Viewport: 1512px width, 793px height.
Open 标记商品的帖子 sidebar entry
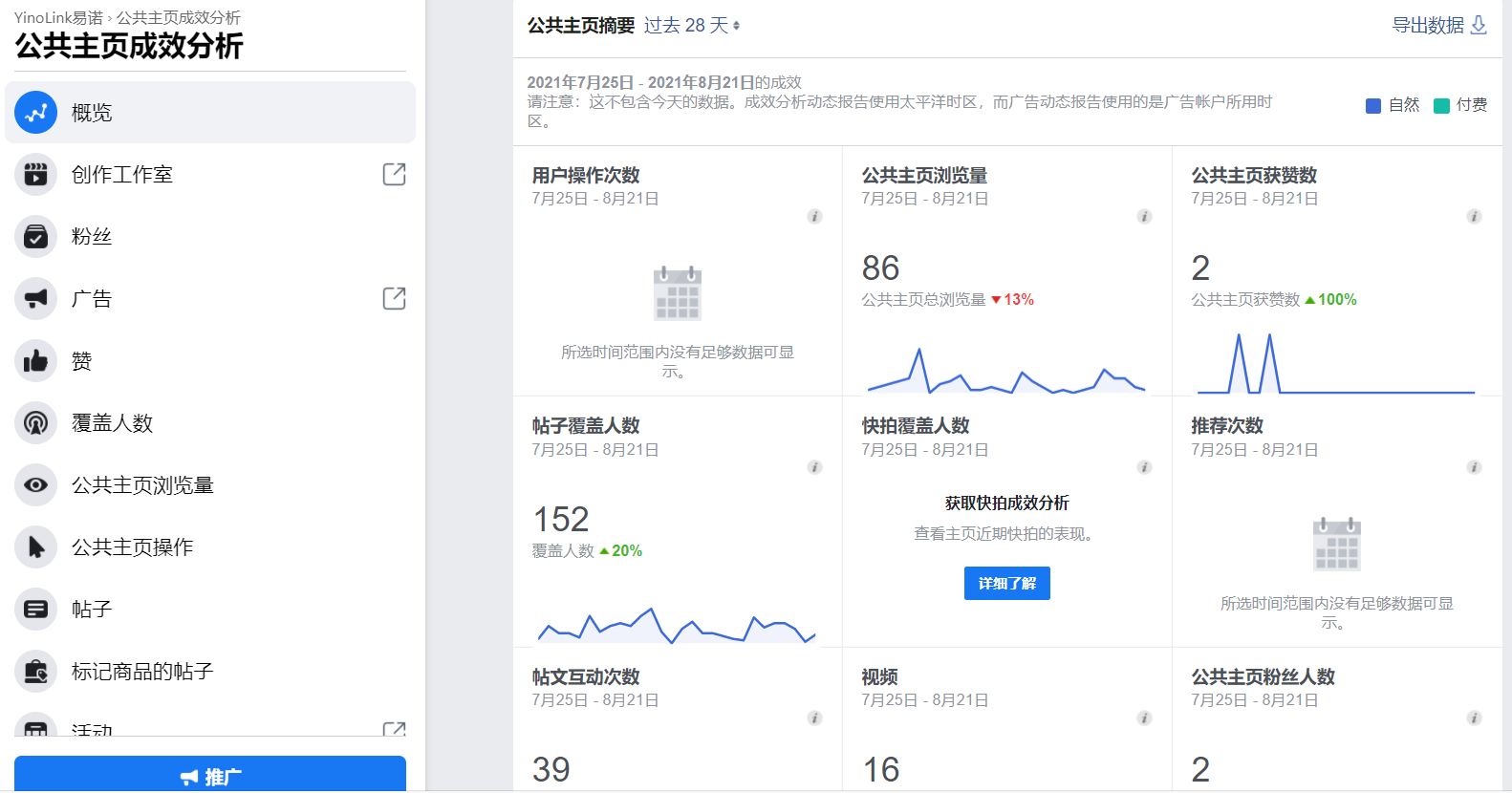pos(210,672)
